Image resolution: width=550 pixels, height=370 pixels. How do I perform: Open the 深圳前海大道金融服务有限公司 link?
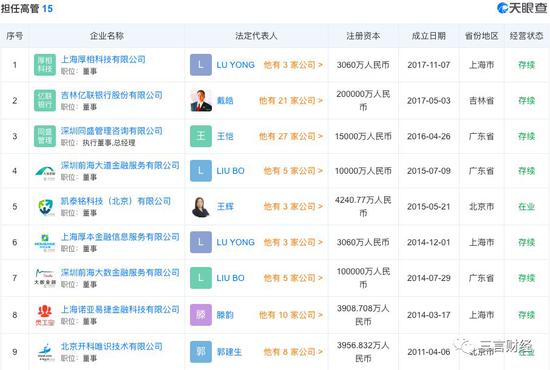[x=120, y=165]
